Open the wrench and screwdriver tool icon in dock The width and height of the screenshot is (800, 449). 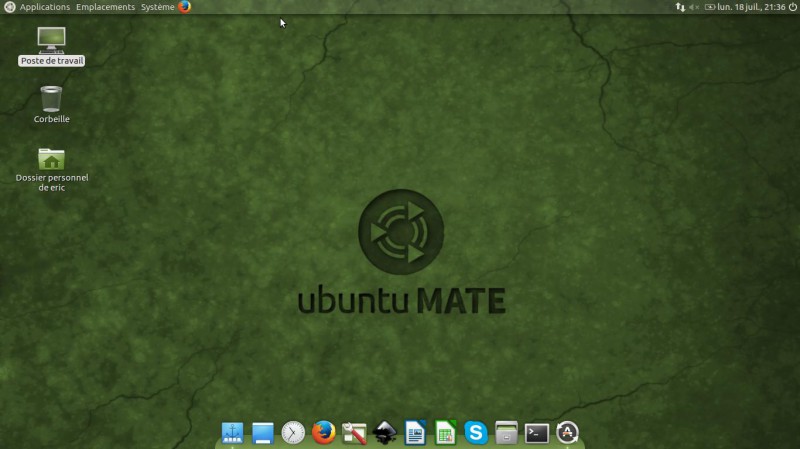(x=354, y=433)
